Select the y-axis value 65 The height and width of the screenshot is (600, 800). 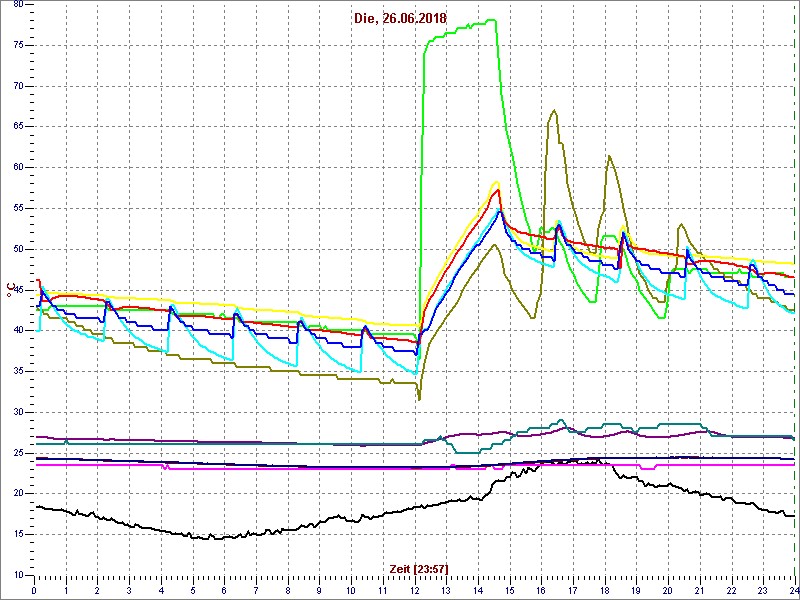[17, 127]
